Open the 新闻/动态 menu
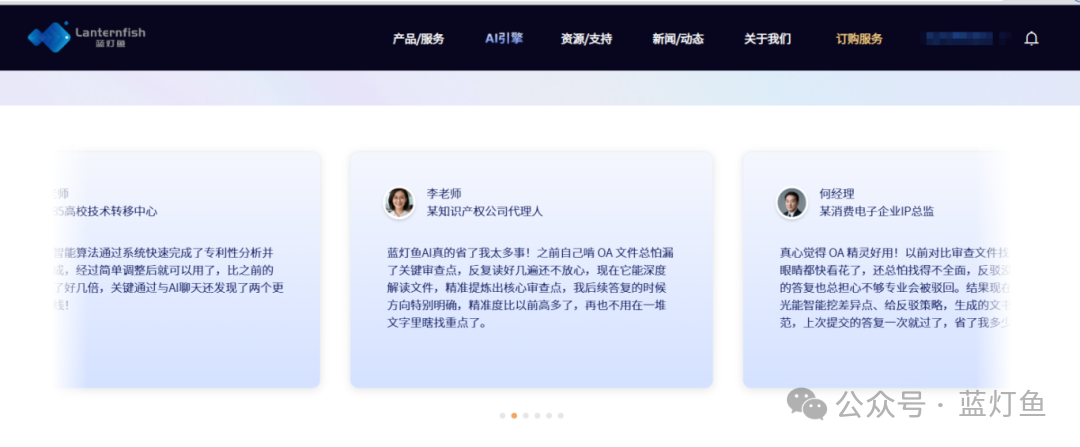This screenshot has height=447, width=1080. (x=678, y=39)
